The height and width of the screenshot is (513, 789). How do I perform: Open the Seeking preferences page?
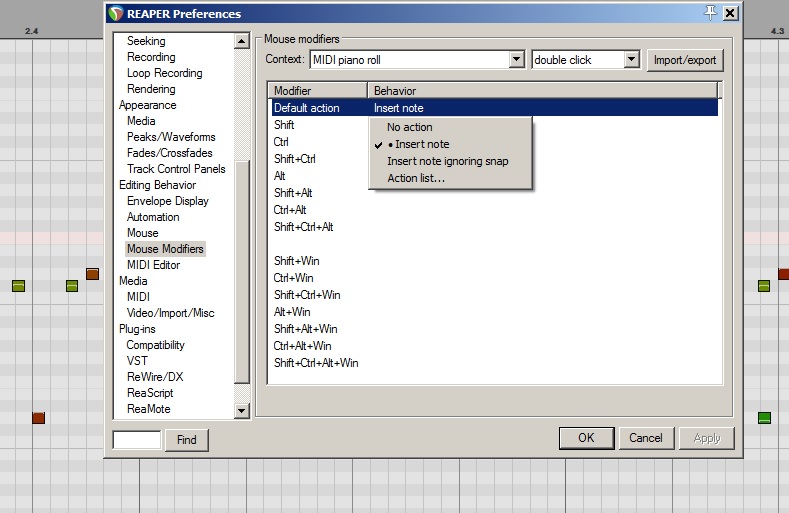146,41
